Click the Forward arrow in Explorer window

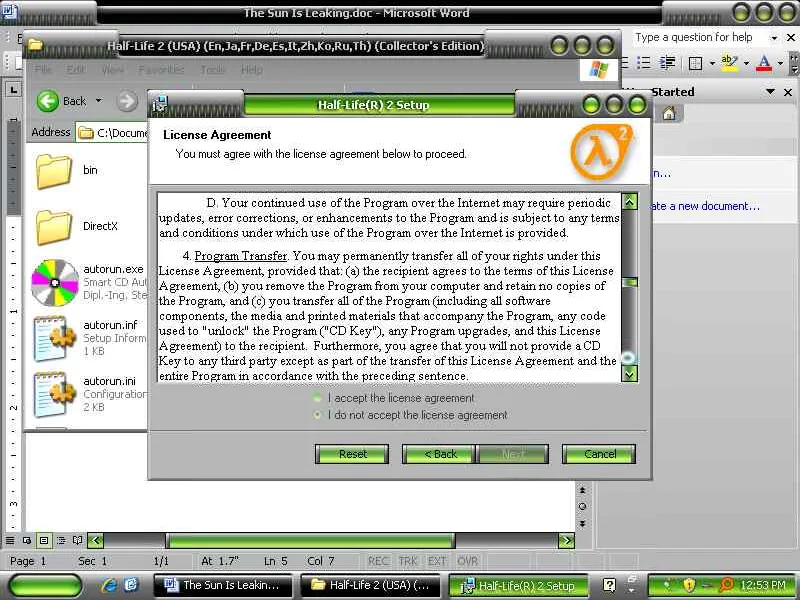tap(127, 101)
